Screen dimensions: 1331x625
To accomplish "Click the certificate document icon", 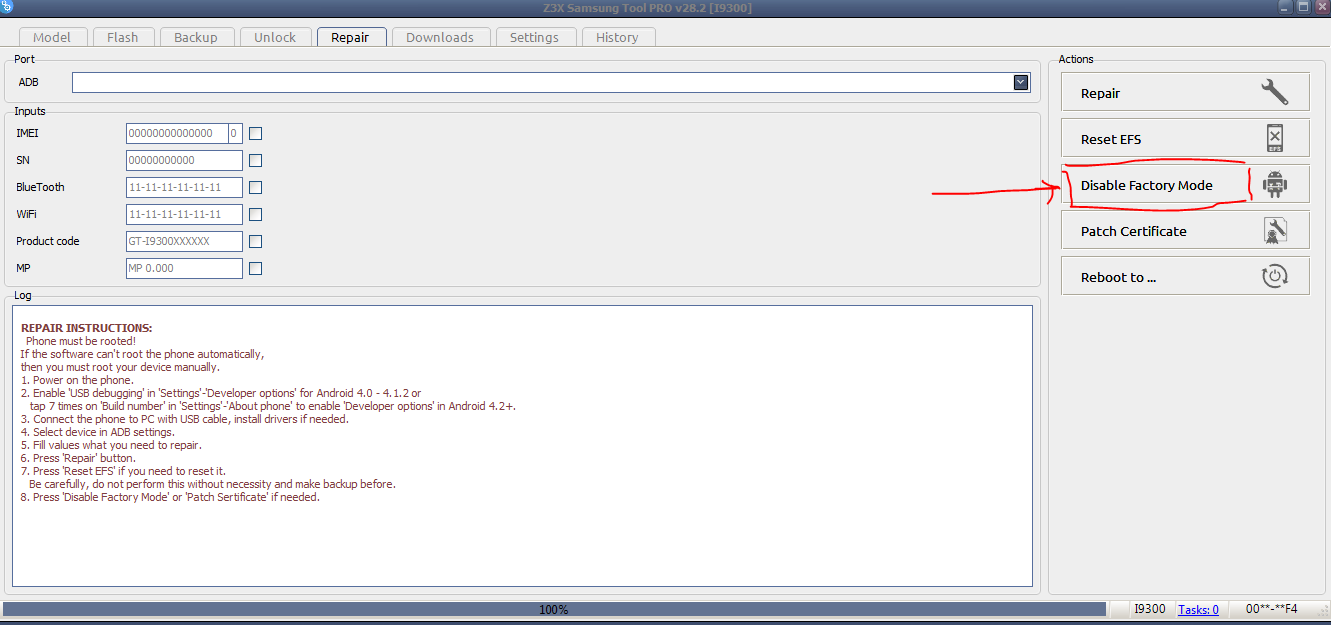I will (x=1274, y=230).
